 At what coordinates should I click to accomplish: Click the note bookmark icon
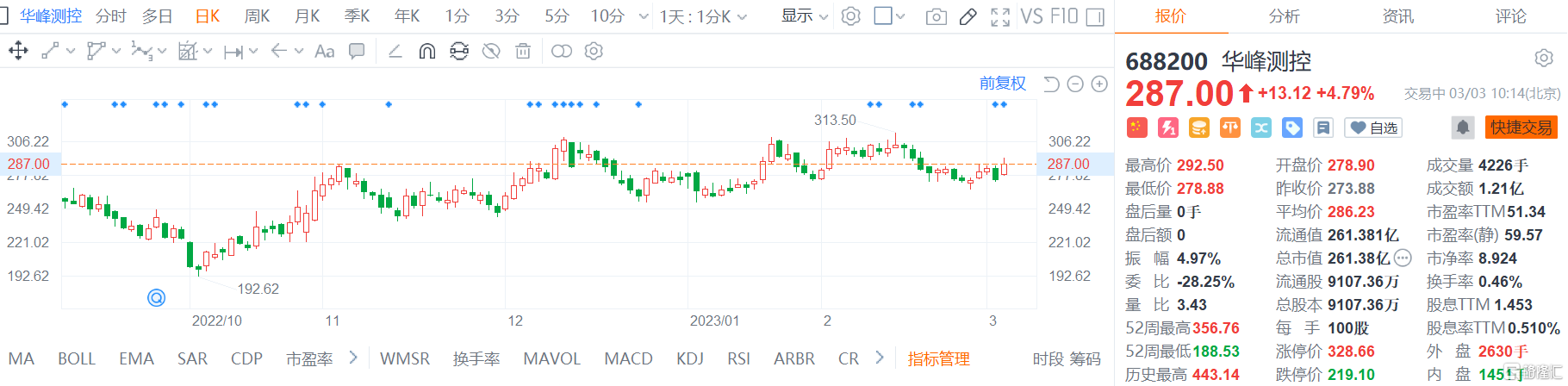1323,128
